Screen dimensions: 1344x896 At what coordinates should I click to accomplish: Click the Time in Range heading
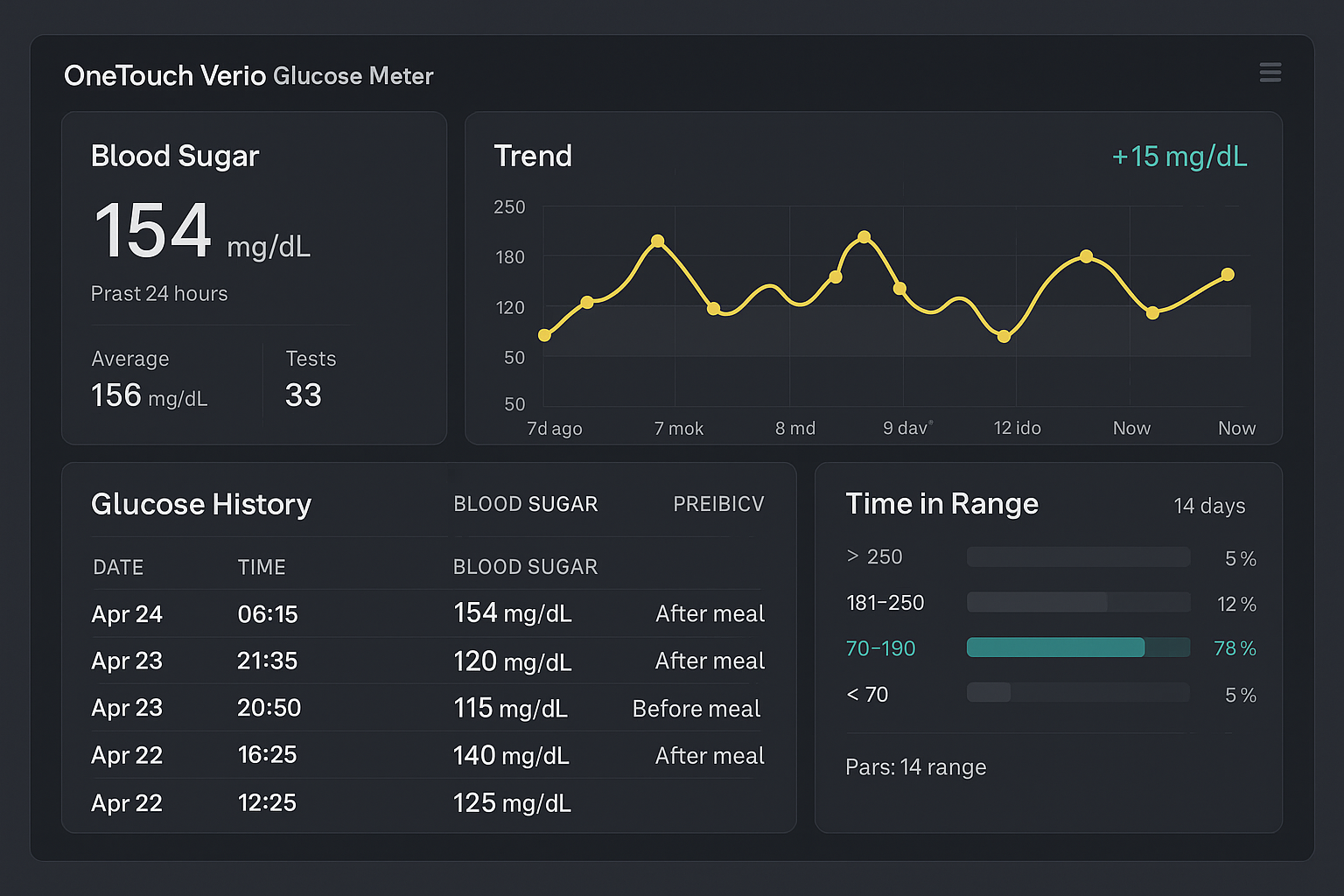[941, 504]
